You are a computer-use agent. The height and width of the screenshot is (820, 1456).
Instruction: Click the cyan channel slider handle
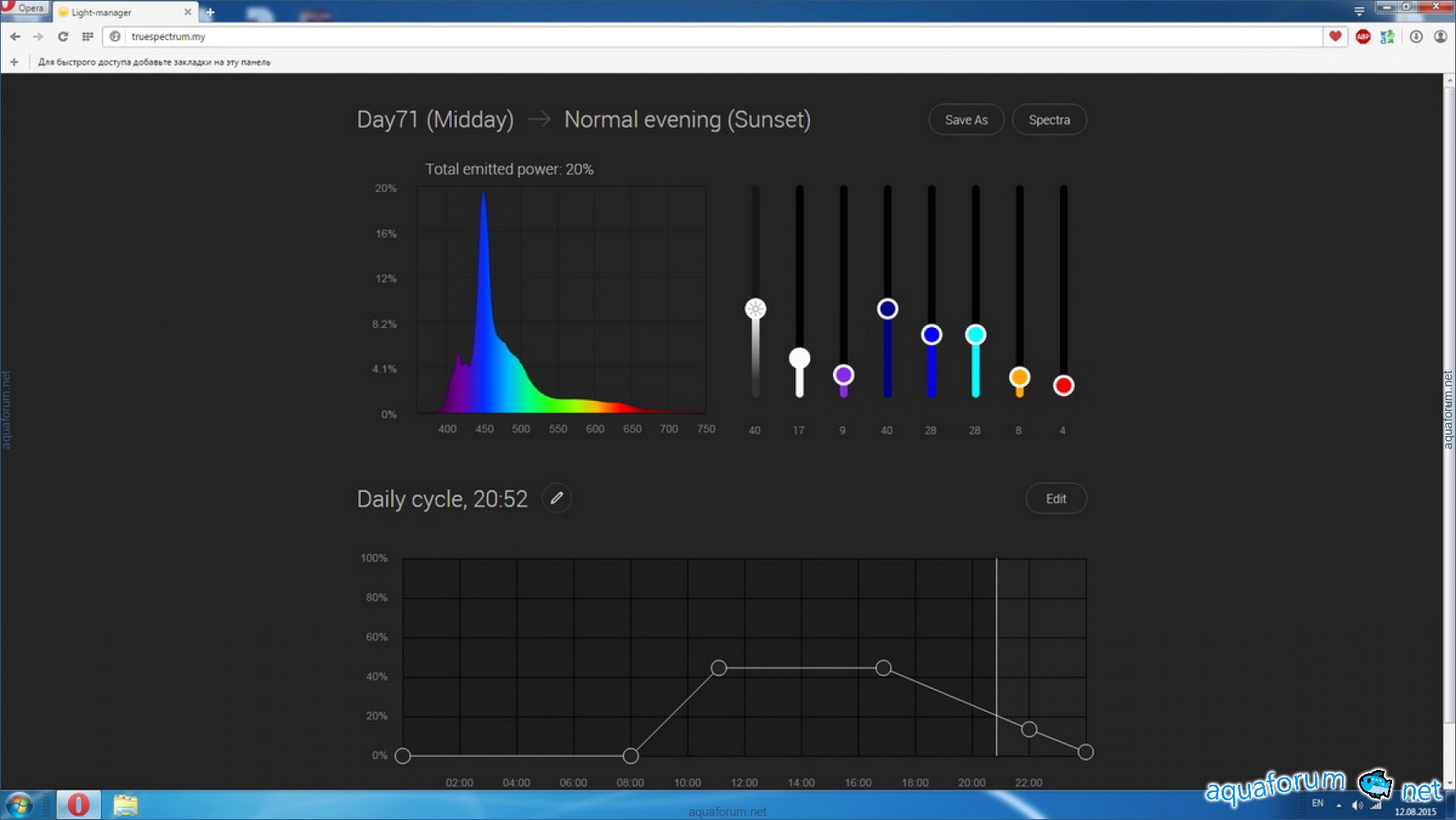(976, 335)
